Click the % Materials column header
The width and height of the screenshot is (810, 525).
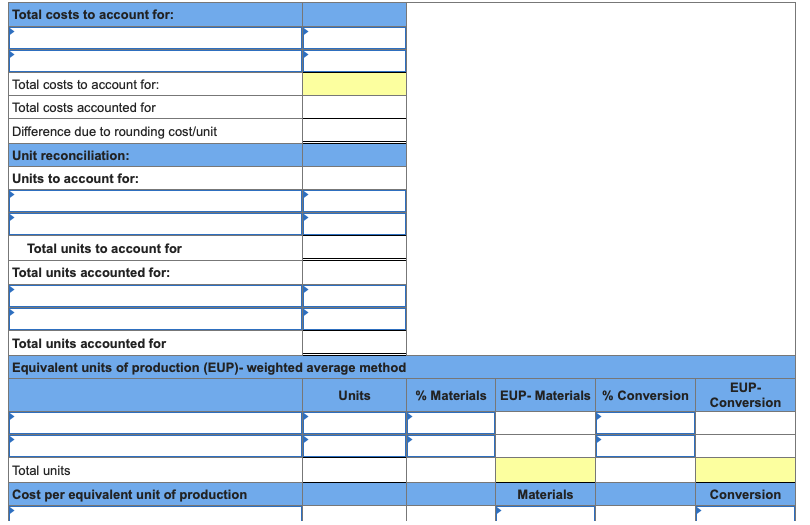[451, 395]
